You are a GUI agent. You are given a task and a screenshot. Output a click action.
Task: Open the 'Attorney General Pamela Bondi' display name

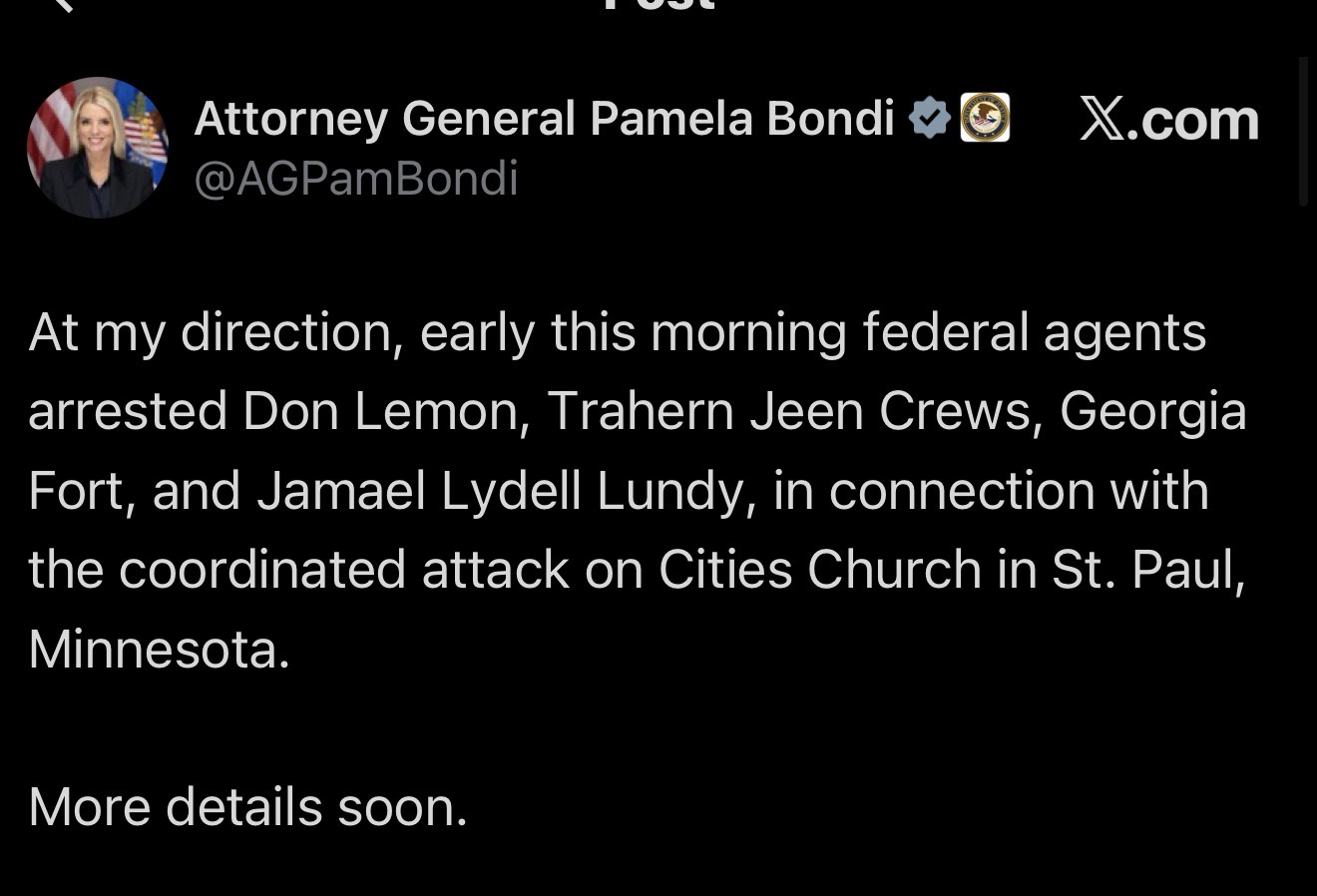point(544,119)
